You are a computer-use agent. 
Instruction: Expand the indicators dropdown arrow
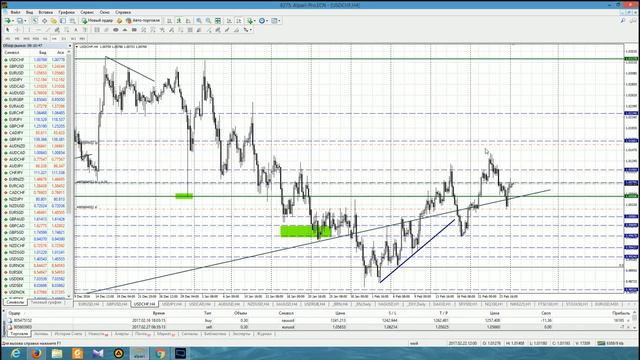(x=255, y=21)
